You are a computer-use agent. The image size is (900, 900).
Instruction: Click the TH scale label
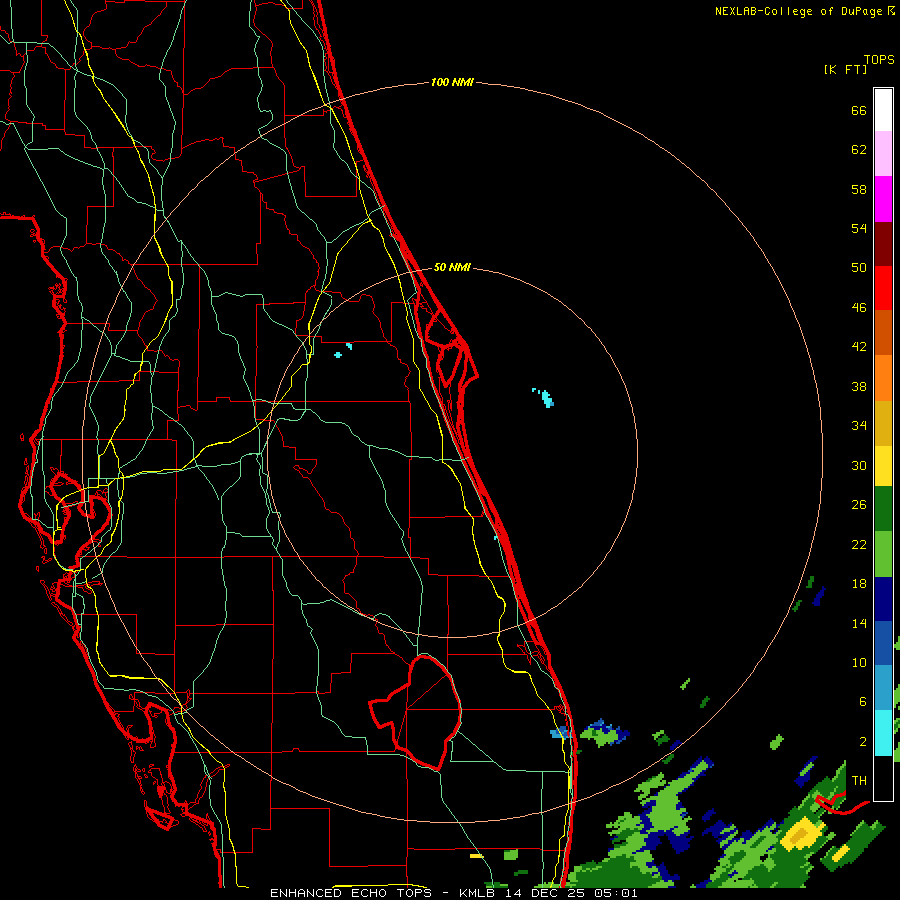(859, 781)
